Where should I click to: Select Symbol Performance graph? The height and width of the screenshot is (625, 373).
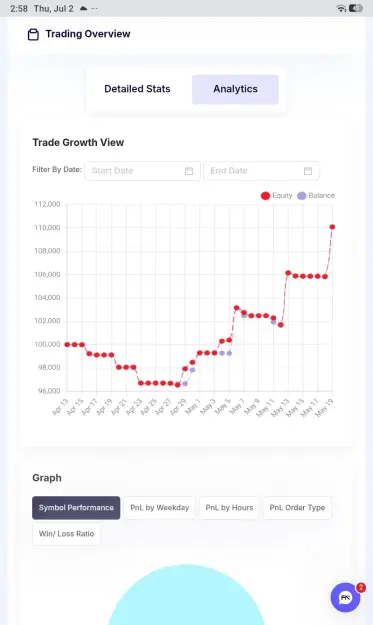(76, 508)
